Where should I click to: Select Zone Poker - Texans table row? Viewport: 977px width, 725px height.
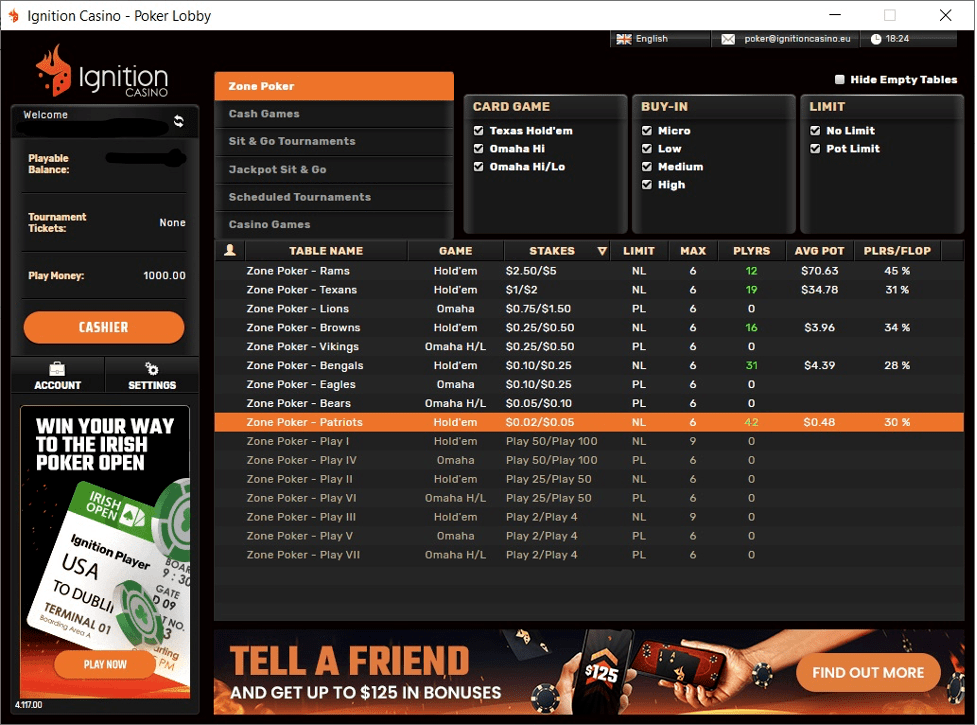click(x=589, y=290)
